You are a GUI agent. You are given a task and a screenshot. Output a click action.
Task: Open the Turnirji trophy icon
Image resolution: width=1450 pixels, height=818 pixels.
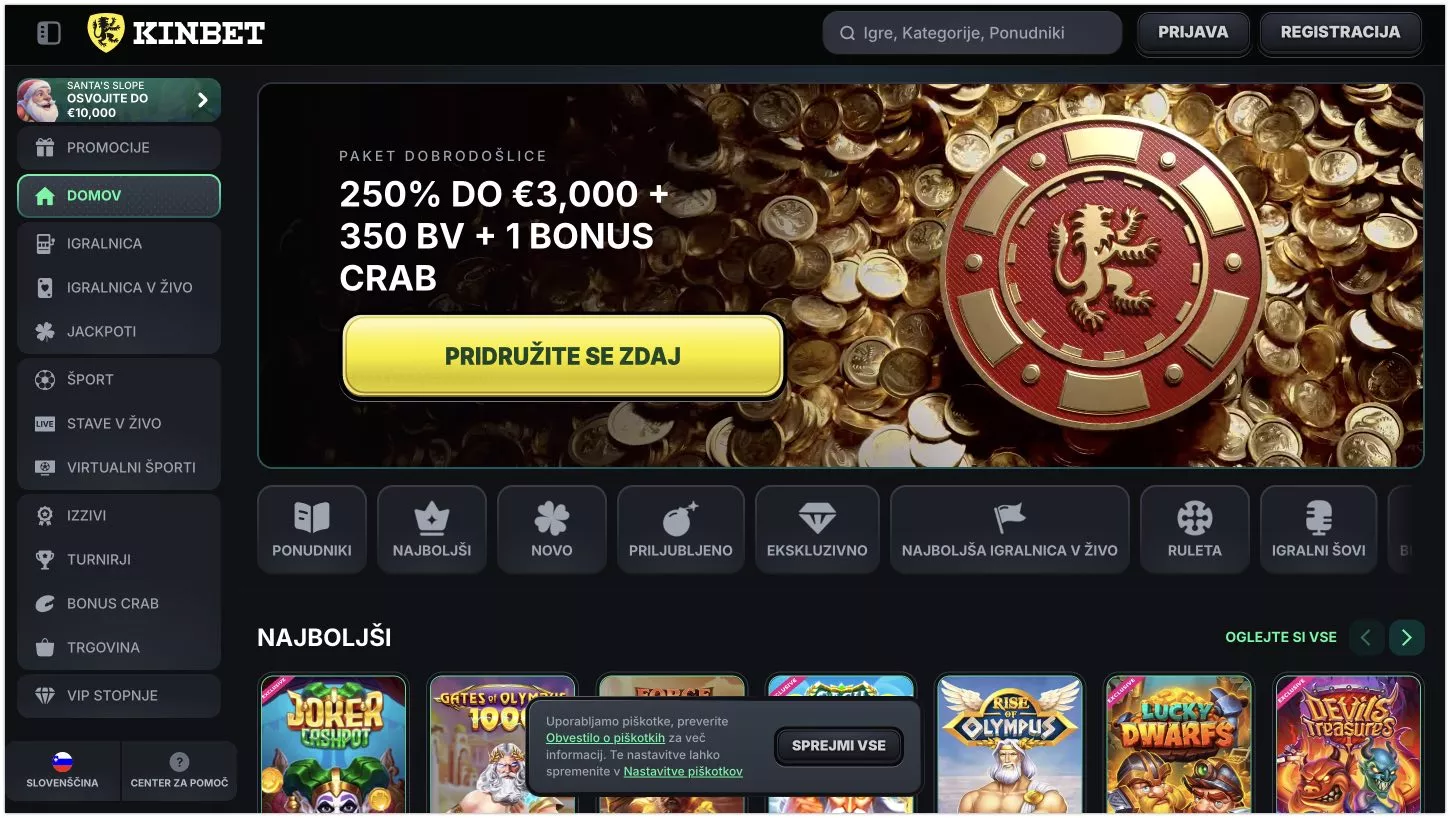tap(45, 560)
